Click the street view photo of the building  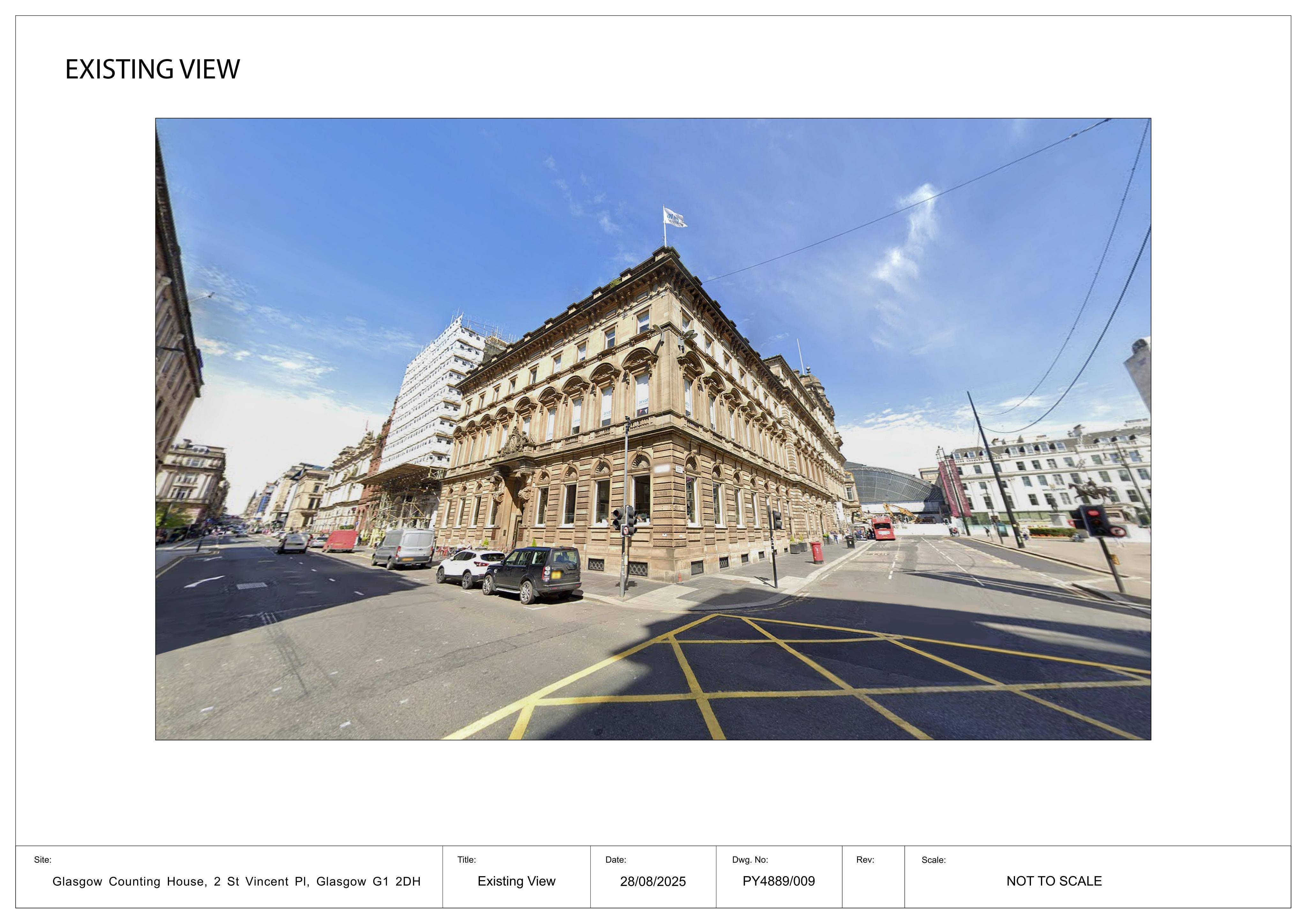coord(653,429)
